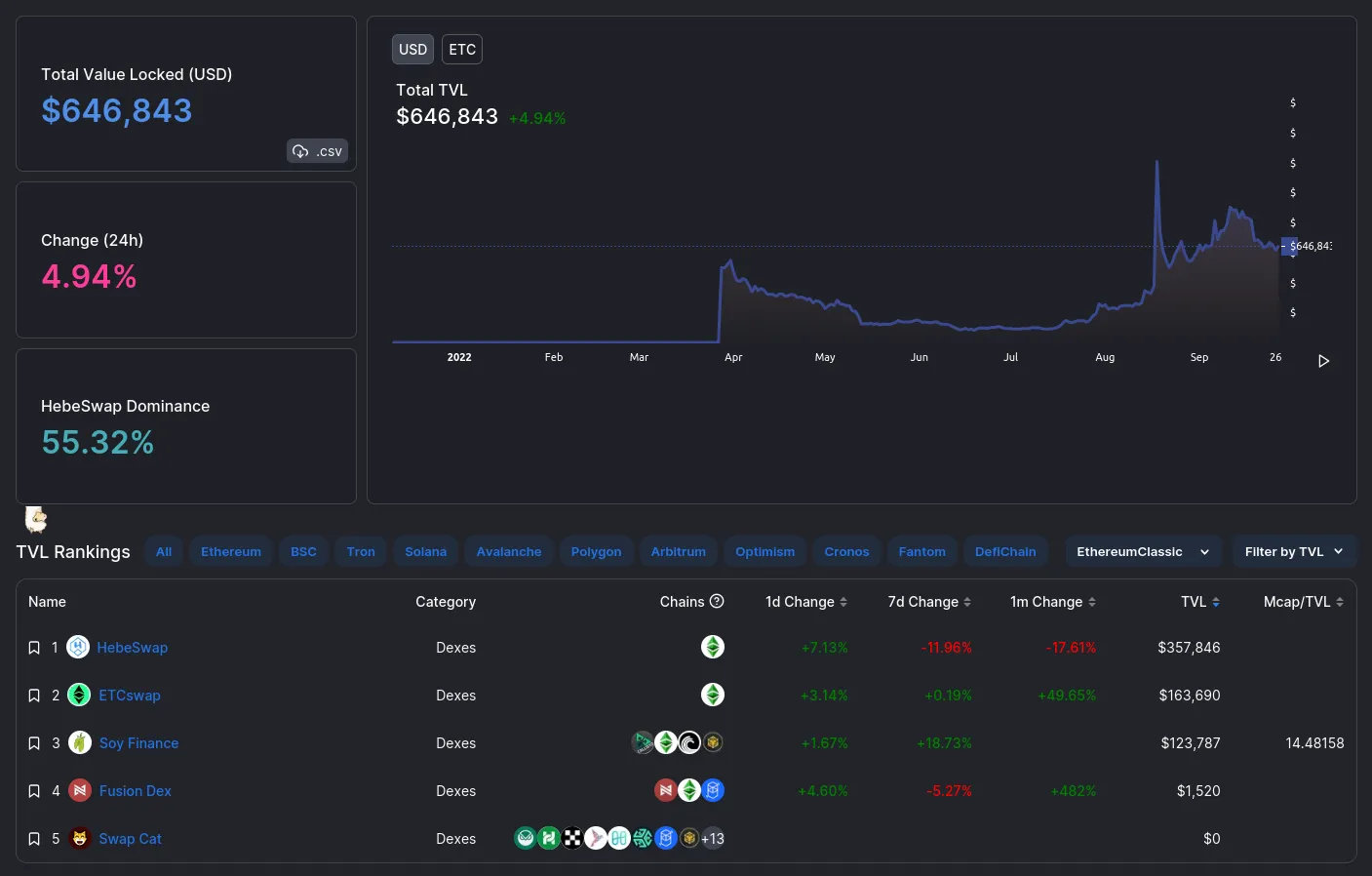
Task: Bookmark the Soy Finance row
Action: 34,743
